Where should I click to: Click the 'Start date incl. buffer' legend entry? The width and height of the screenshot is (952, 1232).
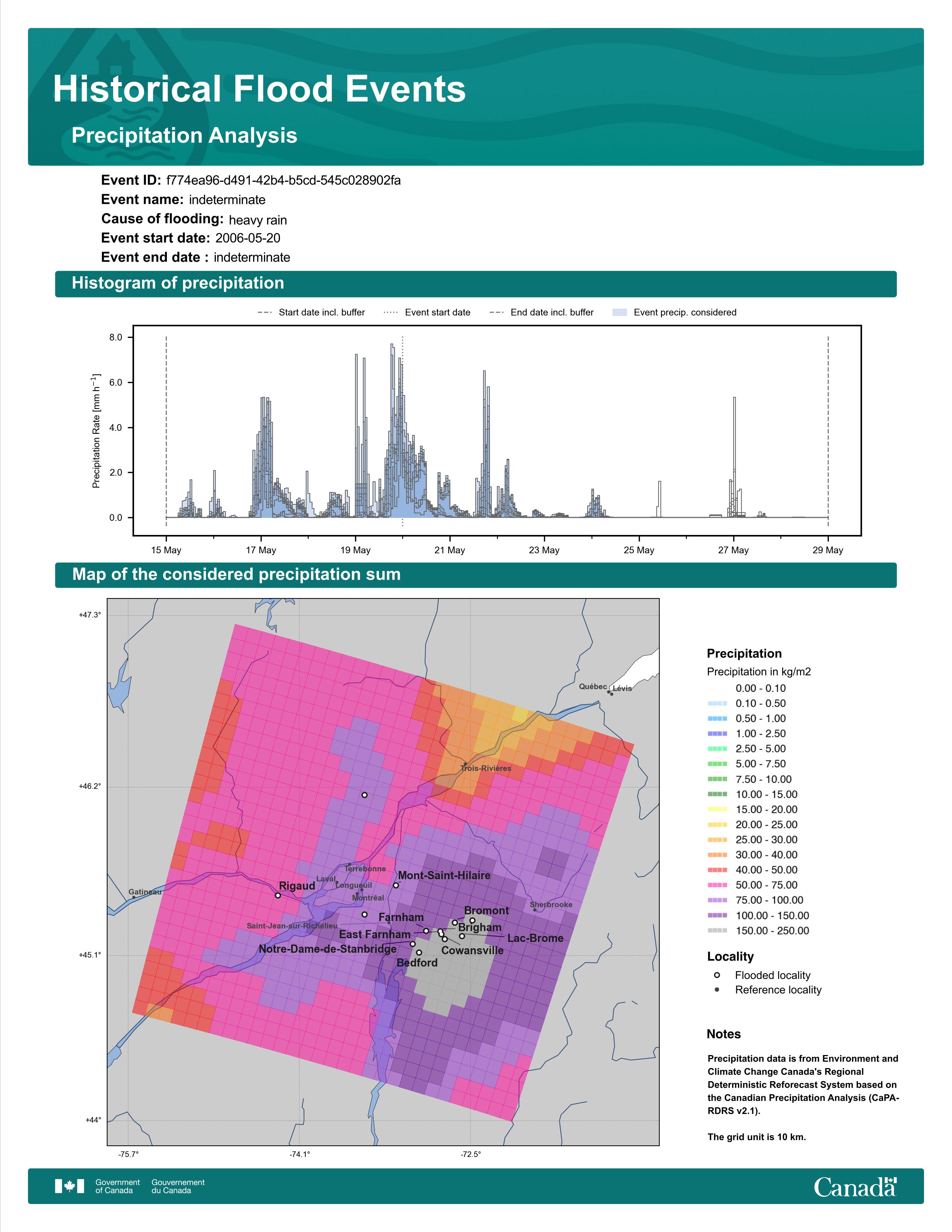tap(311, 312)
